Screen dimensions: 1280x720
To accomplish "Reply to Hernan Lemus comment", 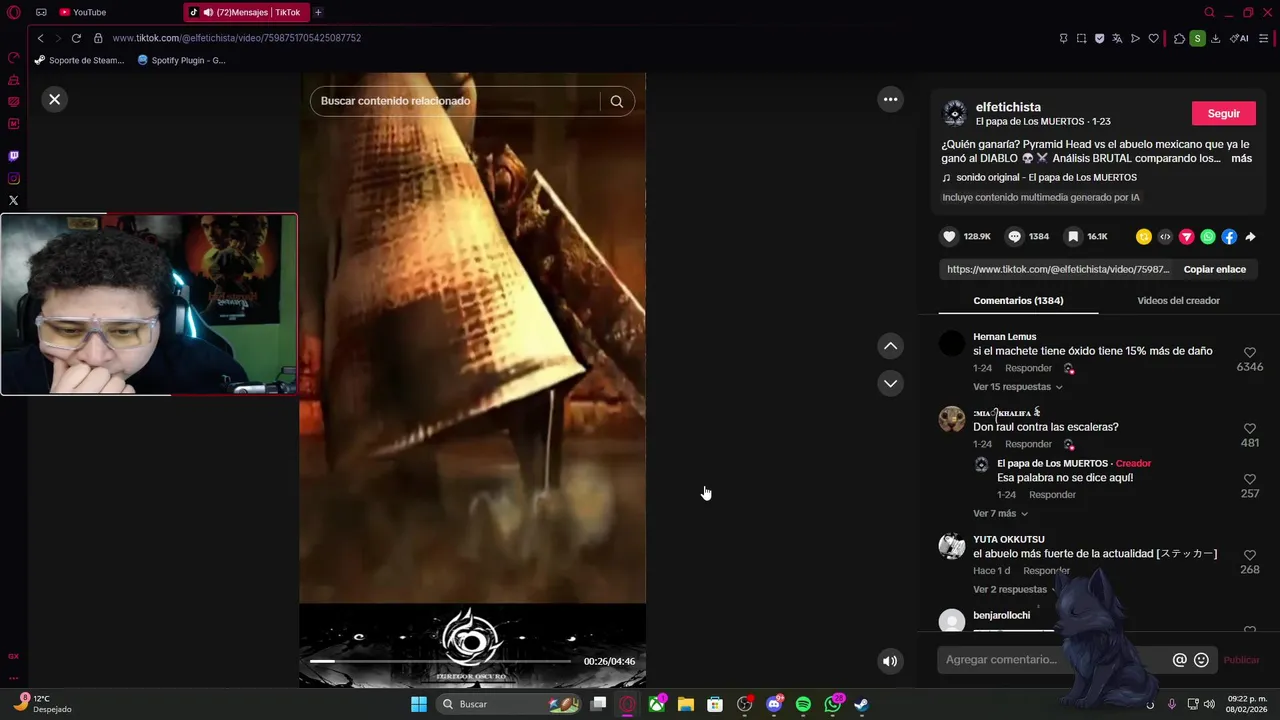I will pyautogui.click(x=1028, y=368).
